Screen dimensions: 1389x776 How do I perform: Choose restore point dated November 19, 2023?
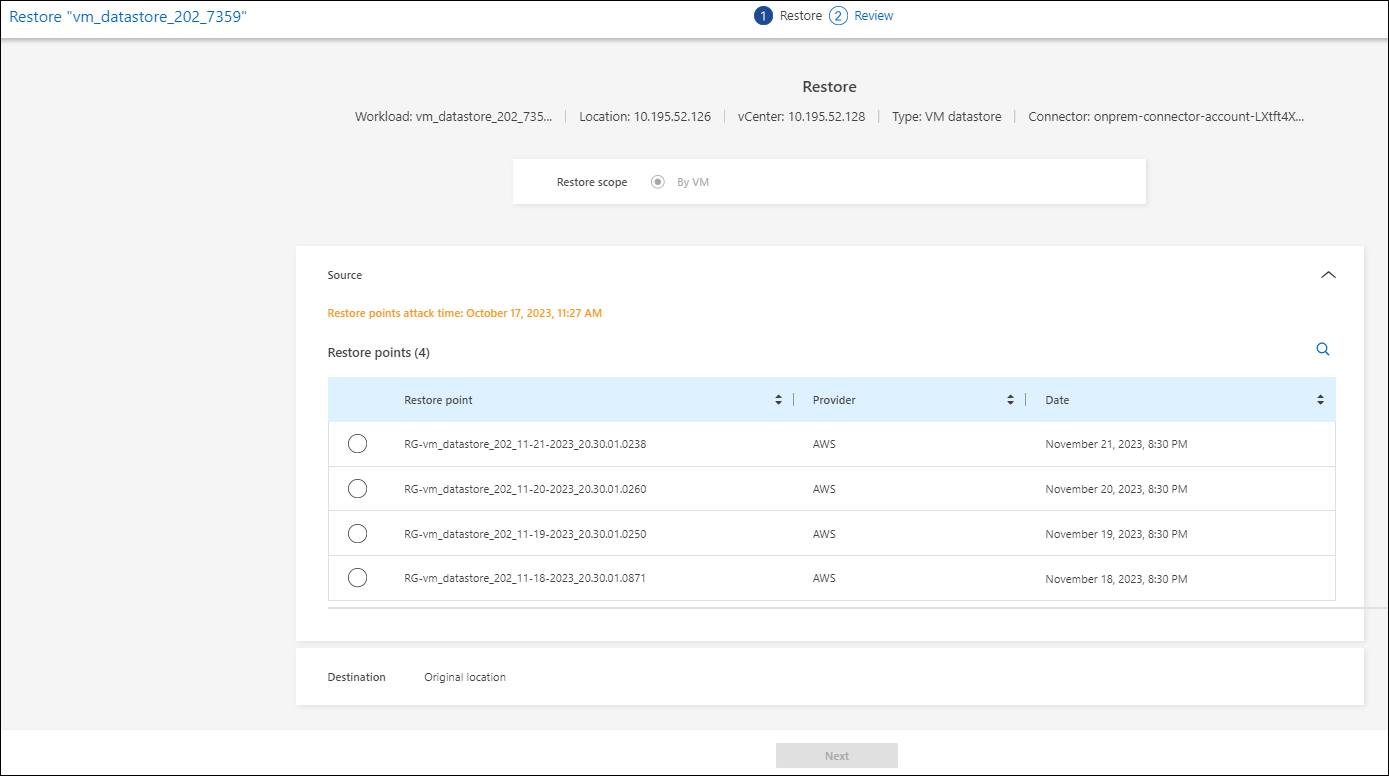pos(357,534)
